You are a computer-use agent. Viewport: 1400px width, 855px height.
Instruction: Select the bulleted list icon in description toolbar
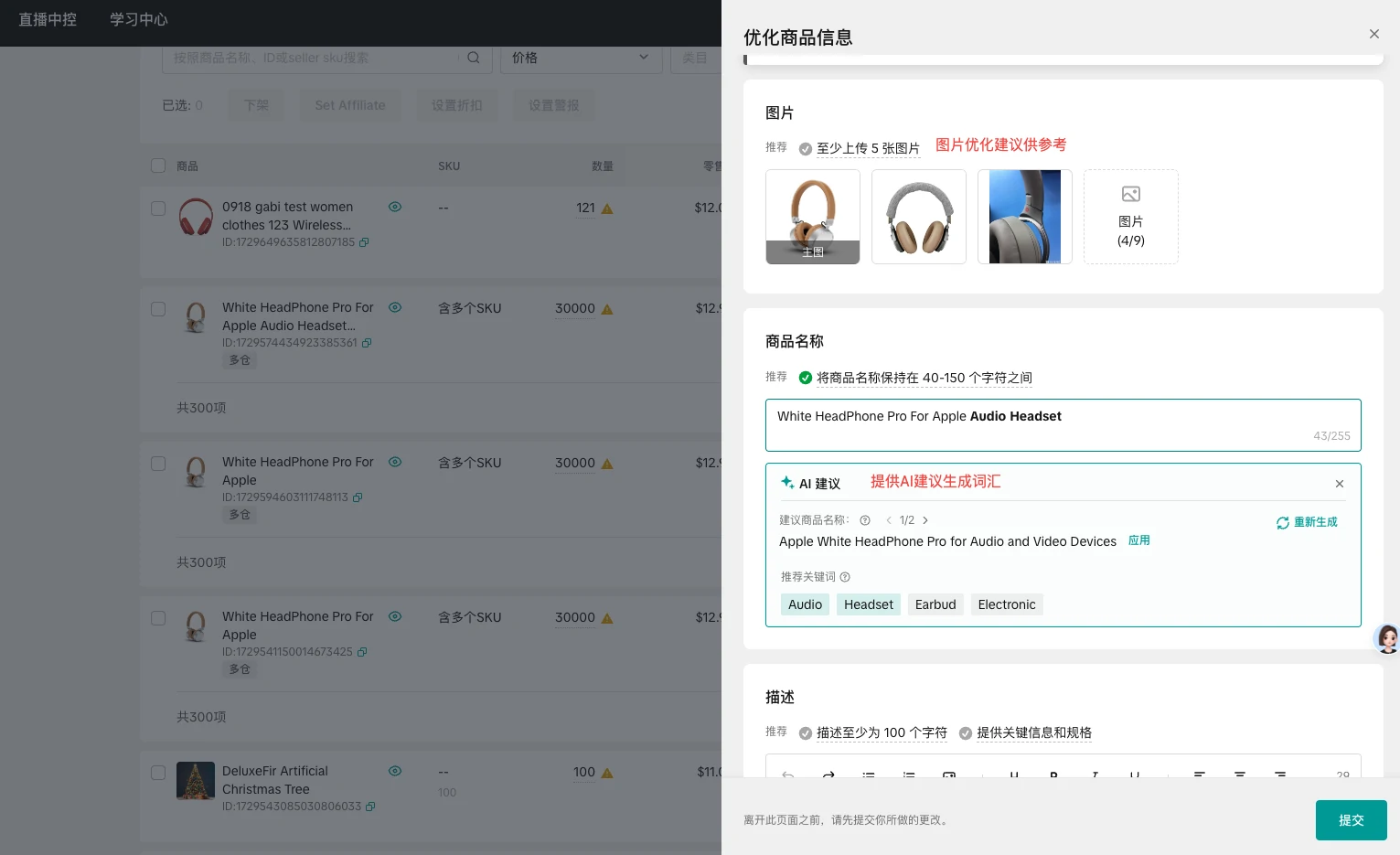coord(868,776)
